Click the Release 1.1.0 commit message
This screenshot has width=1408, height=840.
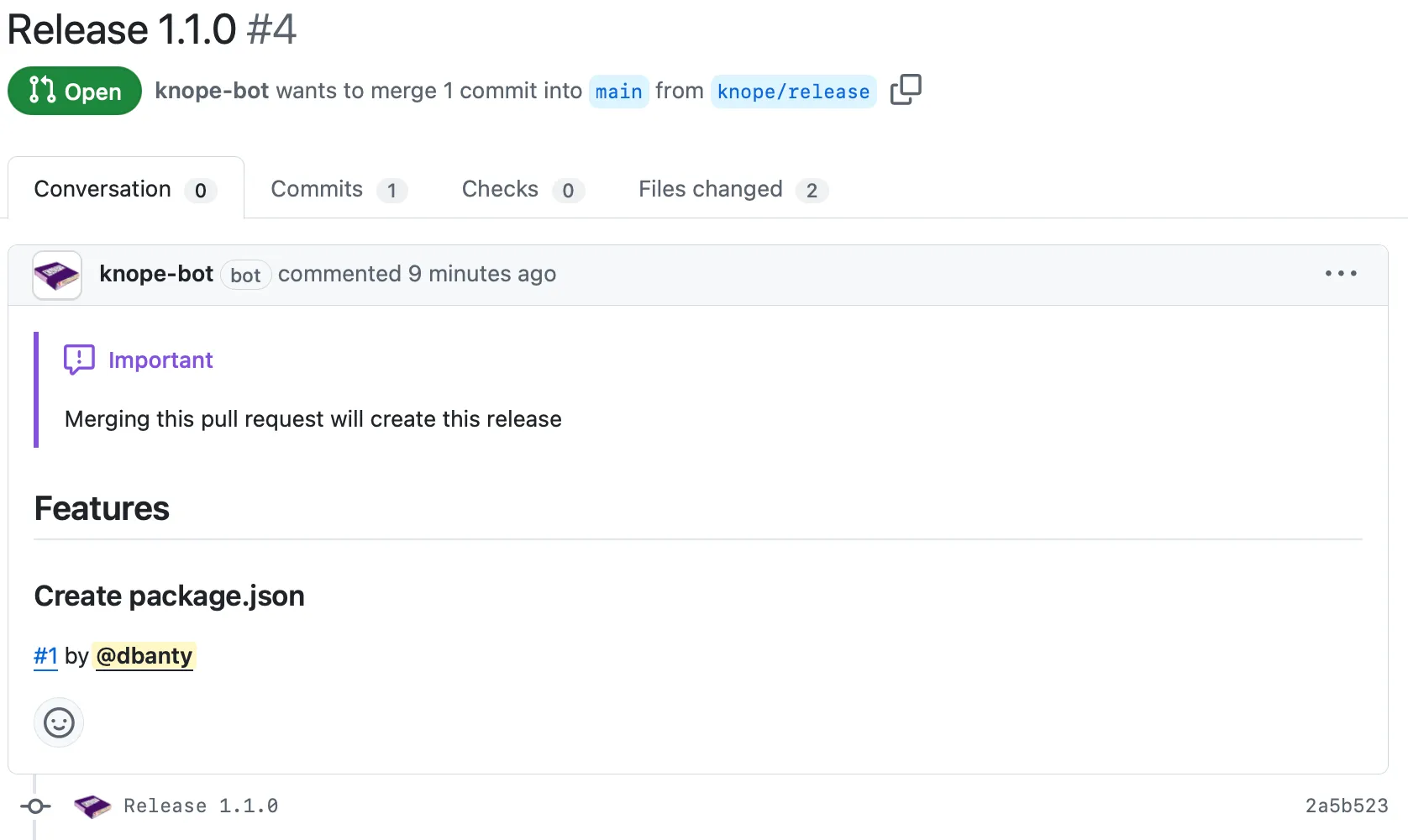pyautogui.click(x=201, y=806)
